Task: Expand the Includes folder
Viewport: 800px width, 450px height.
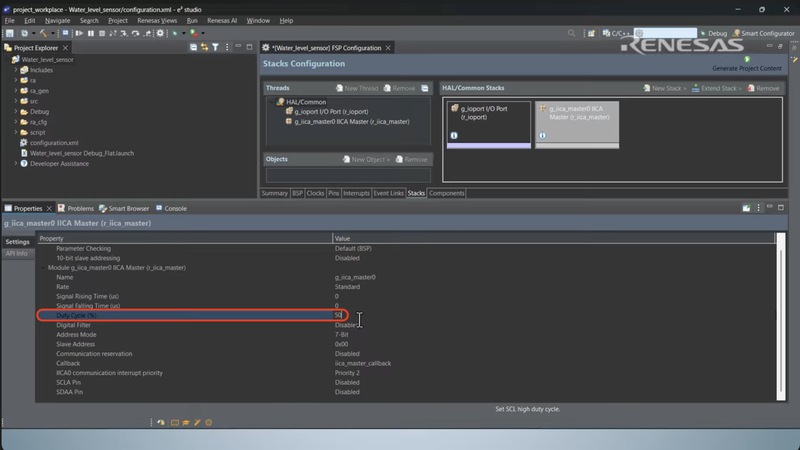Action: click(16, 70)
